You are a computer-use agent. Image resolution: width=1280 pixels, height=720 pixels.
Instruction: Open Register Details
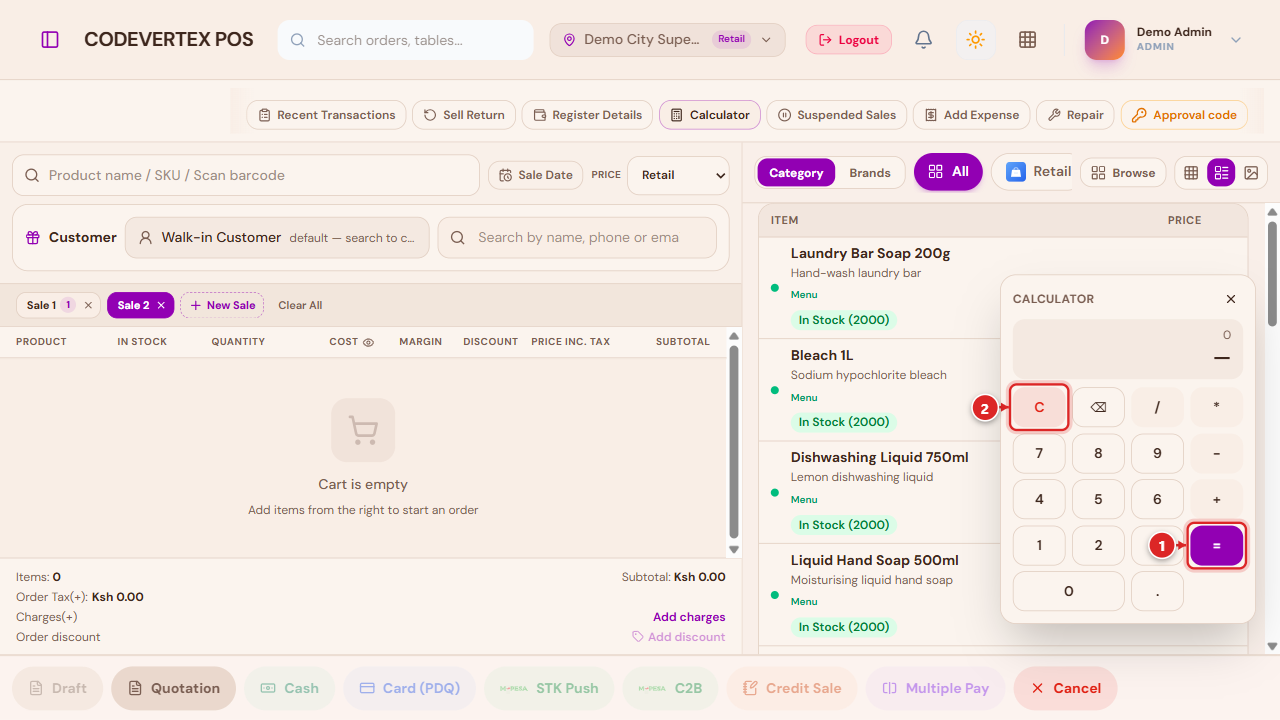pyautogui.click(x=588, y=115)
